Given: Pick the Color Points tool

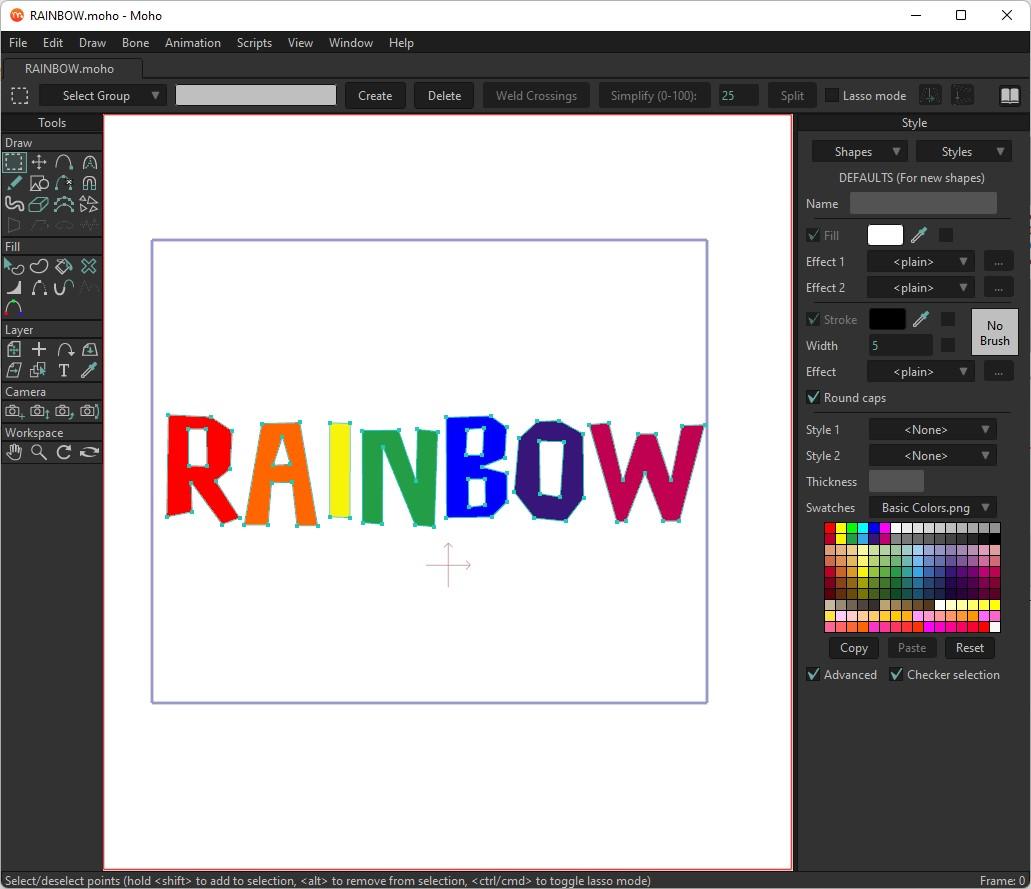Looking at the screenshot, I should [x=14, y=307].
